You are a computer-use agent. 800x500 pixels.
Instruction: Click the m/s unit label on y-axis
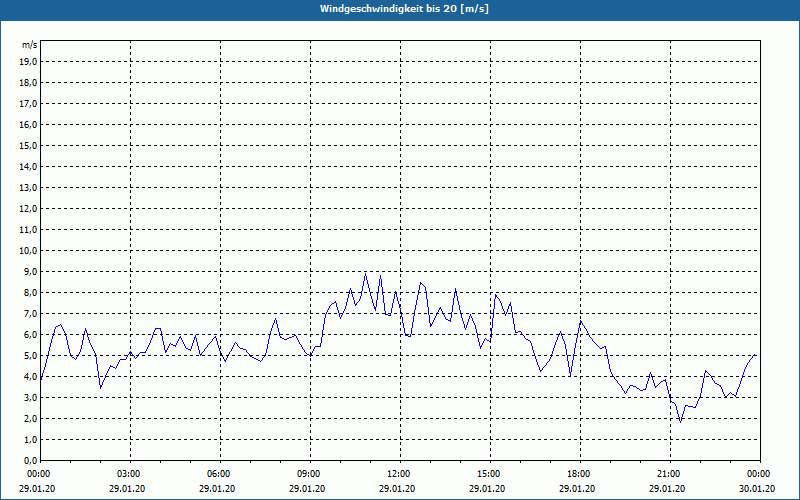point(29,45)
